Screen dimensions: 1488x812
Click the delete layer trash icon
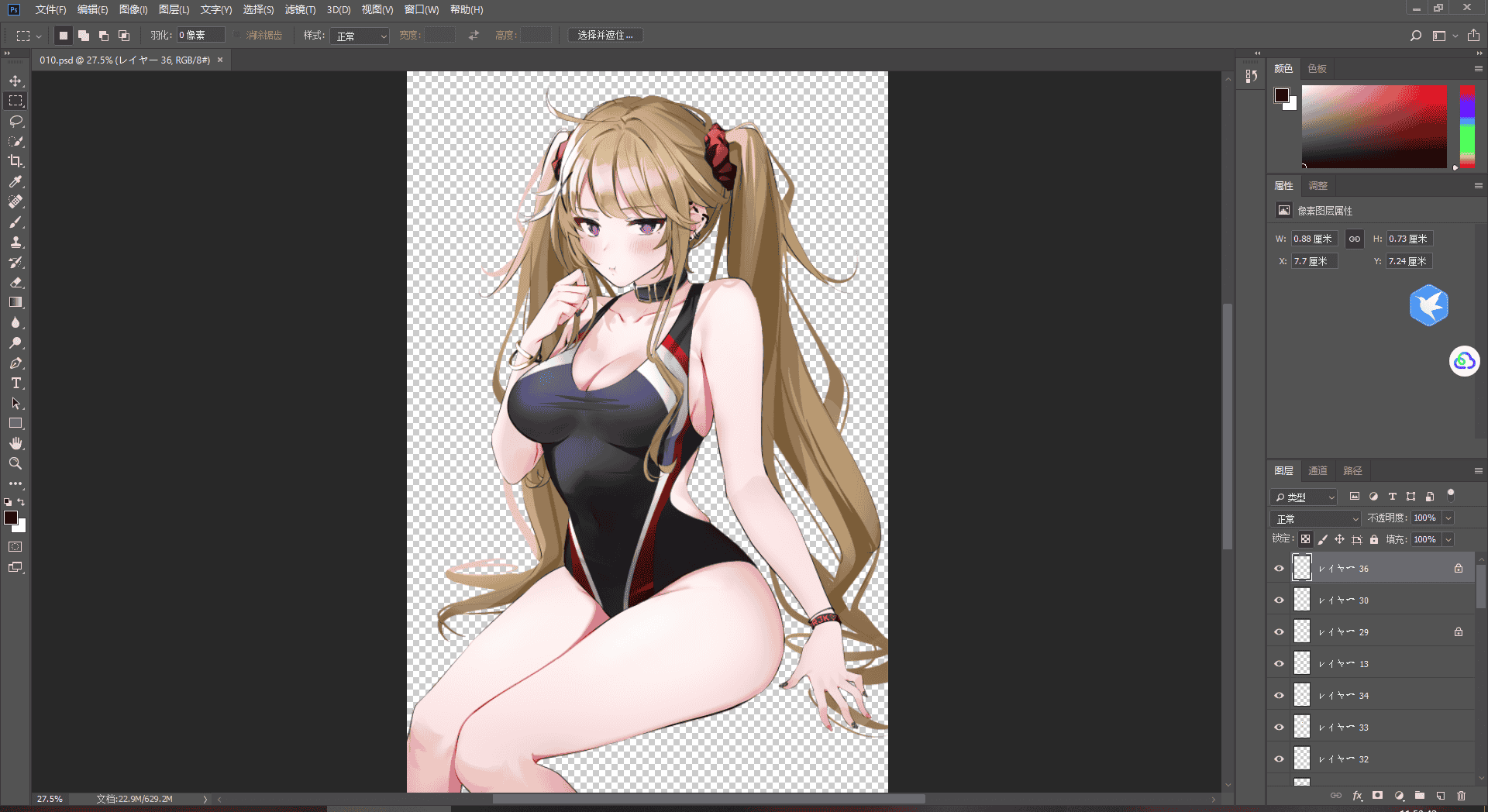coord(1461,796)
